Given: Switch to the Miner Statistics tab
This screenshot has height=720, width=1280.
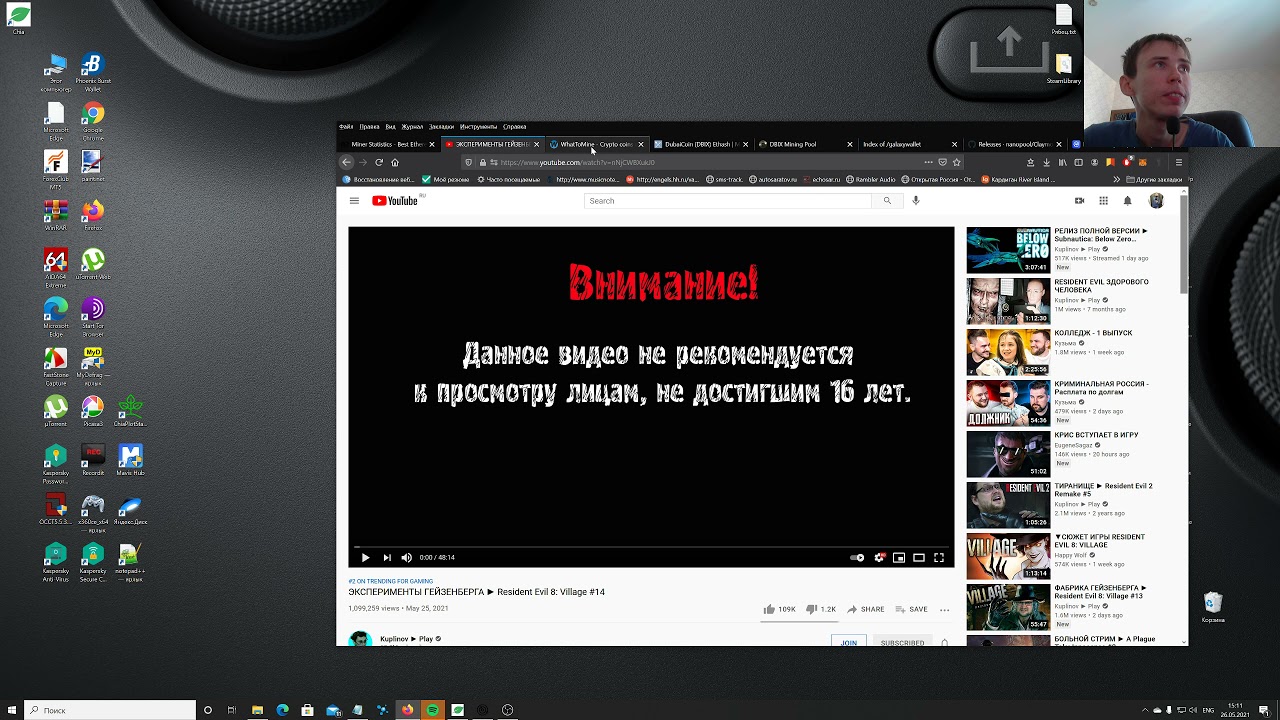Looking at the screenshot, I should 386,144.
